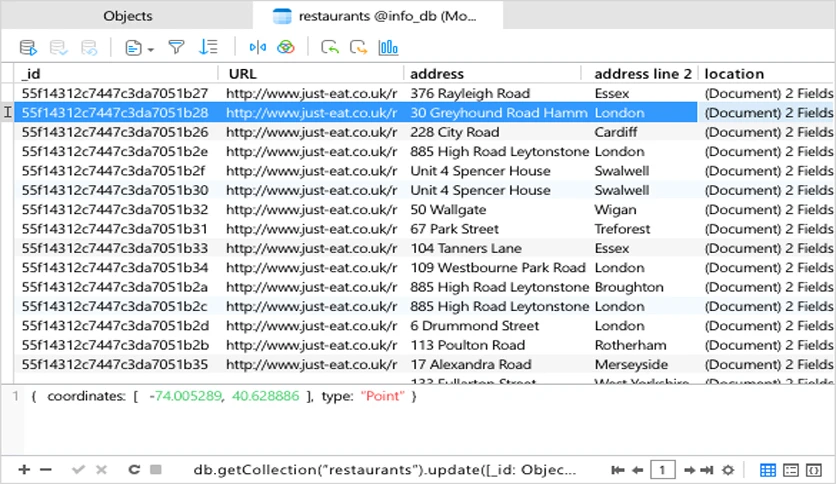This screenshot has height=484, width=836.
Task: Open the bar chart icon
Action: 388,47
